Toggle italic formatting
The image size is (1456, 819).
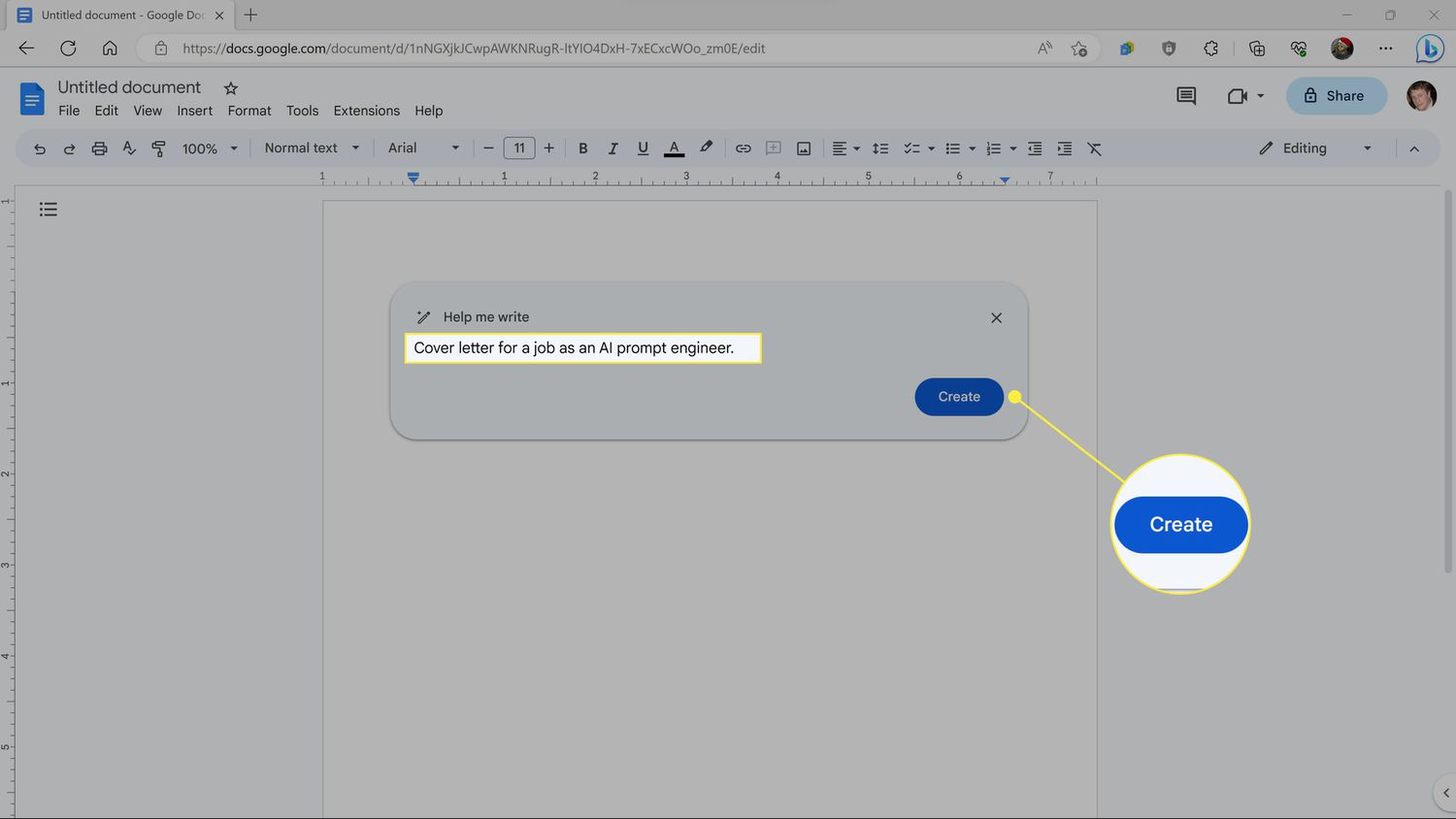[x=612, y=148]
